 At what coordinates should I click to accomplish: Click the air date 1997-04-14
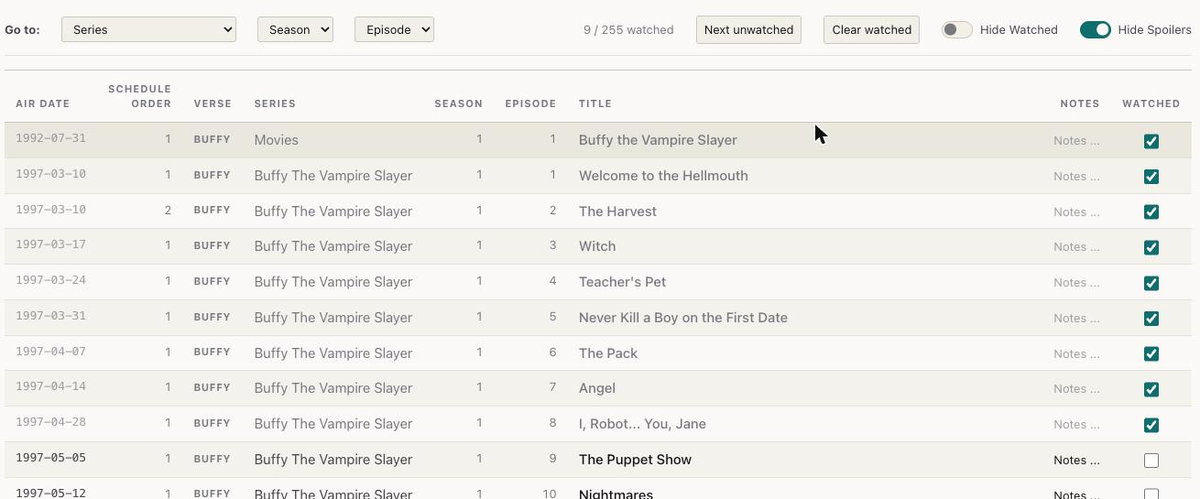(x=51, y=386)
